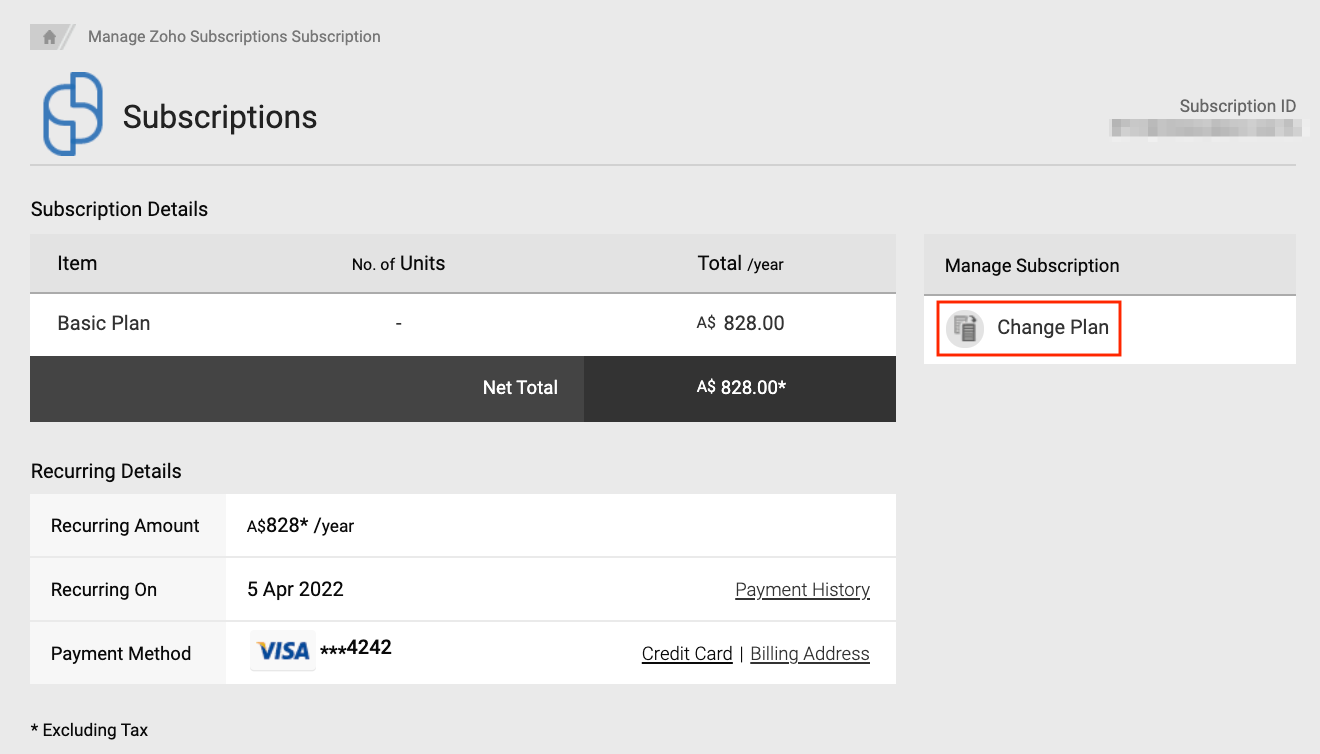Click the Subscriptions page title
The image size is (1320, 754).
(220, 117)
